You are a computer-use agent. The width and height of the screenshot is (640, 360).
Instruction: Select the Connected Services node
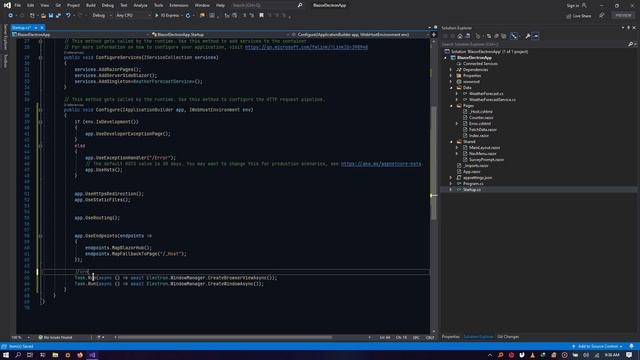point(480,64)
